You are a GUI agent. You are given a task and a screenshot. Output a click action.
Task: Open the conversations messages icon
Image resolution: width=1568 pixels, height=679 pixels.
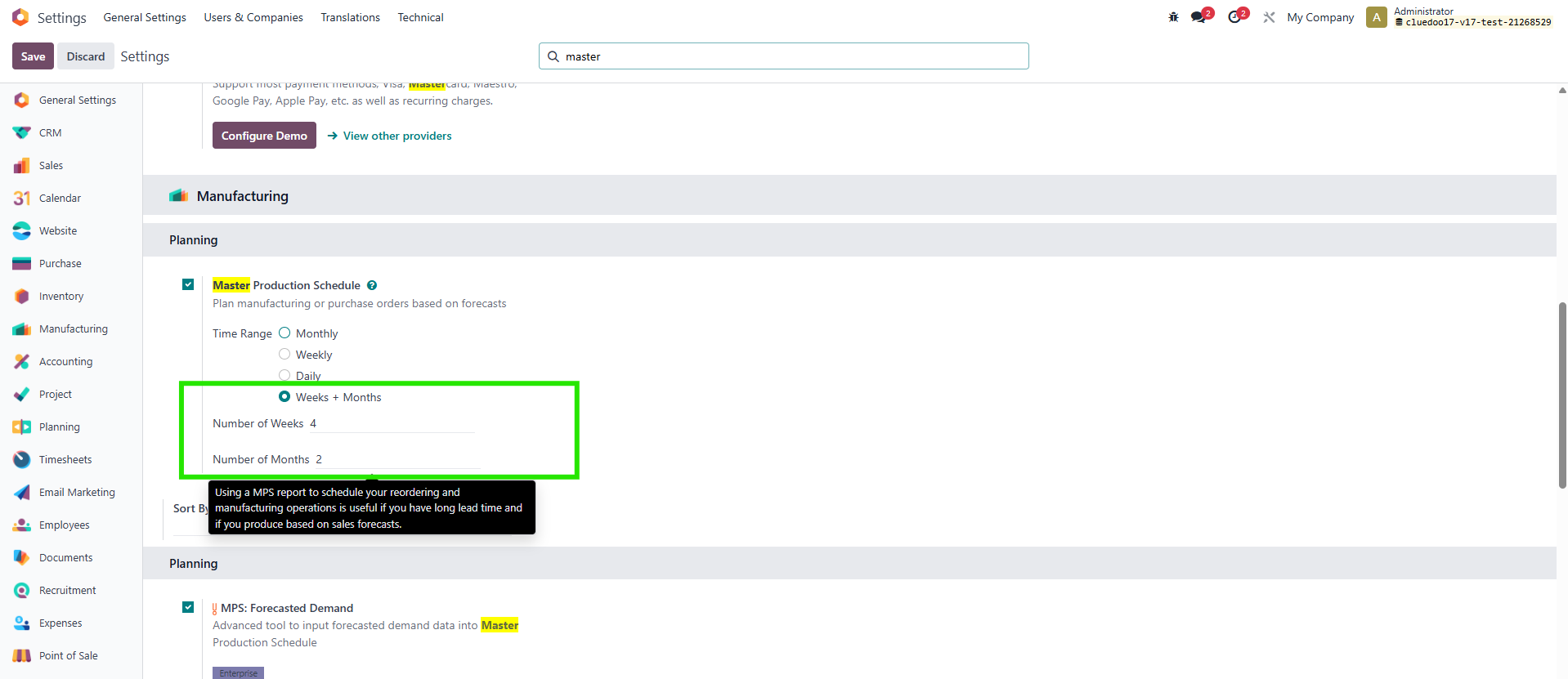click(x=1199, y=17)
